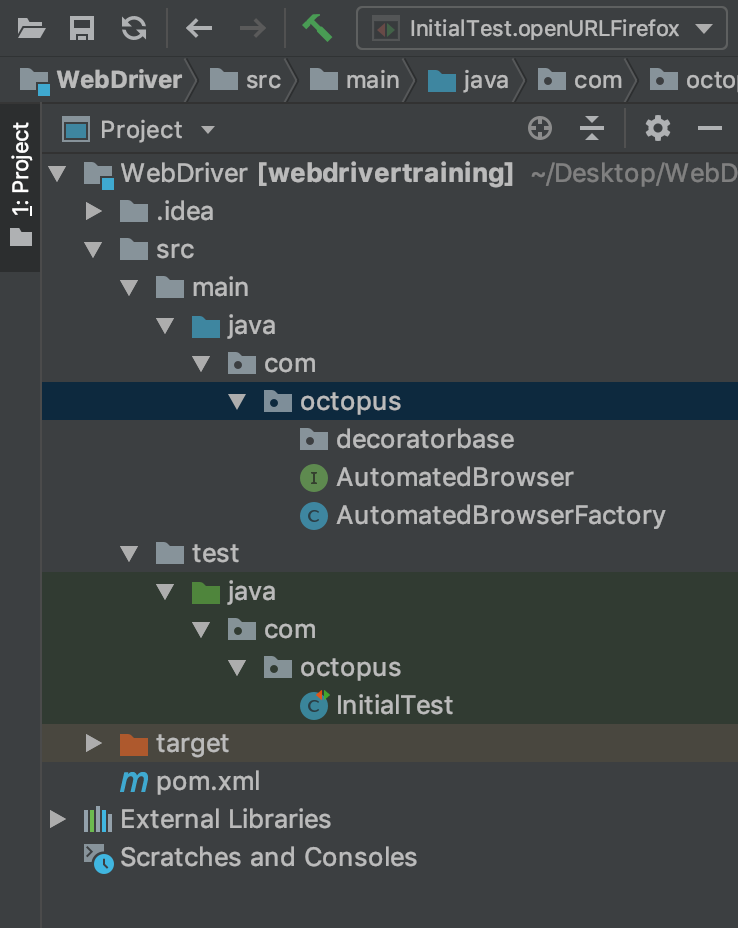Viewport: 738px width, 928px height.
Task: Expand External Libraries node
Action: tap(58, 819)
